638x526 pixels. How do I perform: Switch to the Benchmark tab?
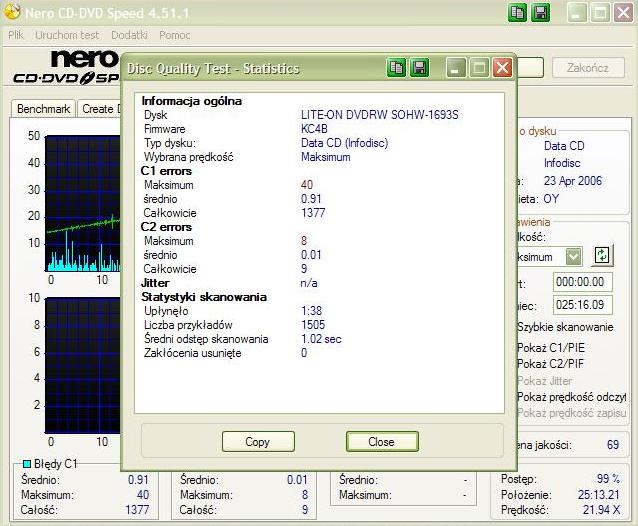(44, 109)
